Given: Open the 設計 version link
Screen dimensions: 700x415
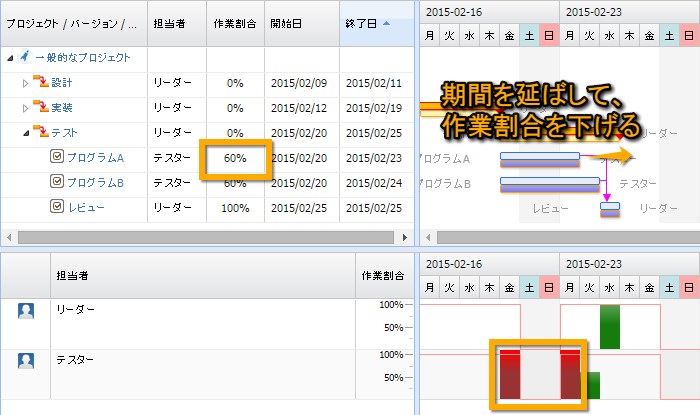Looking at the screenshot, I should [x=62, y=83].
